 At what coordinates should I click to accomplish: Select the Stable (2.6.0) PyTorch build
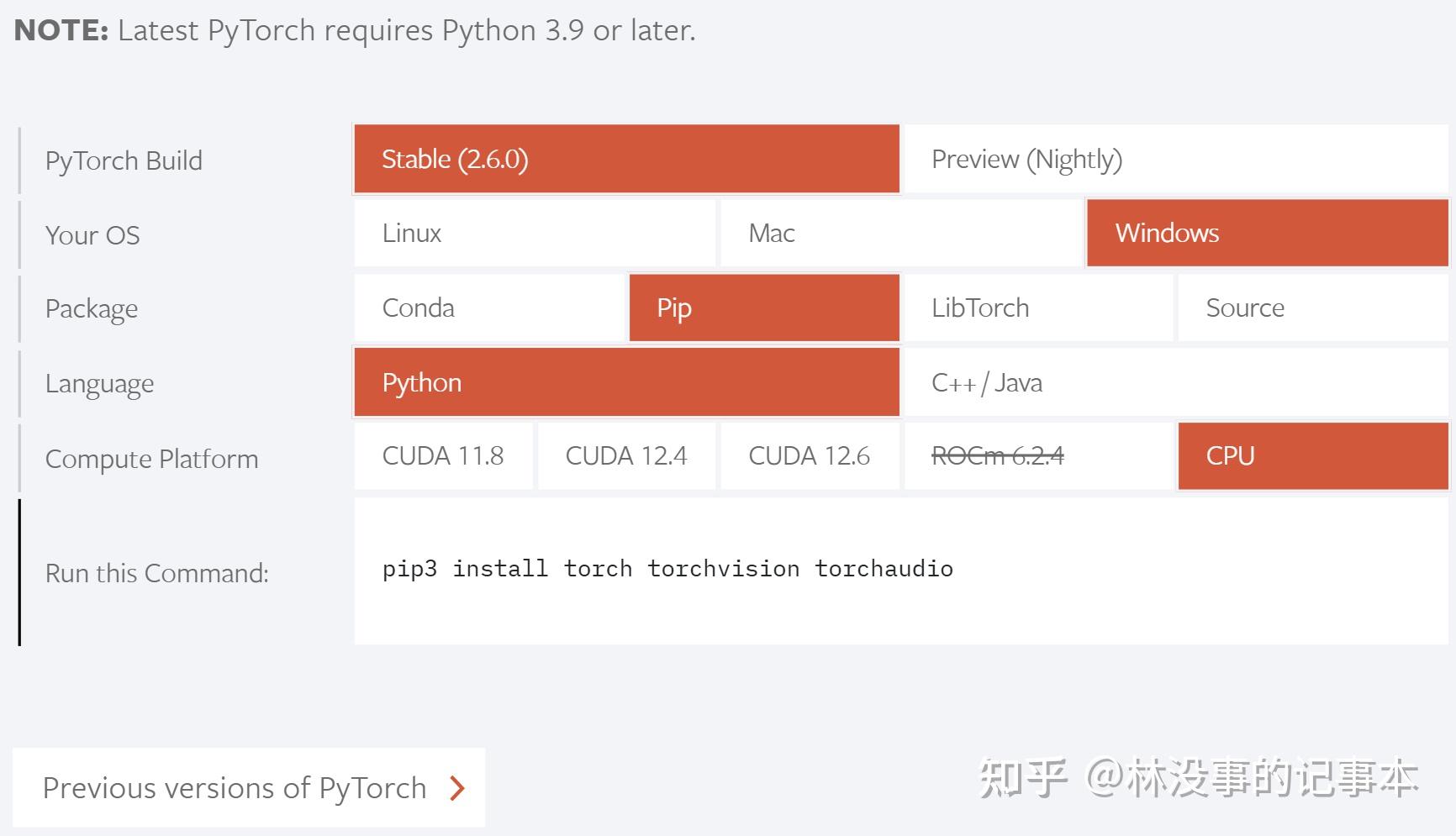coord(625,159)
